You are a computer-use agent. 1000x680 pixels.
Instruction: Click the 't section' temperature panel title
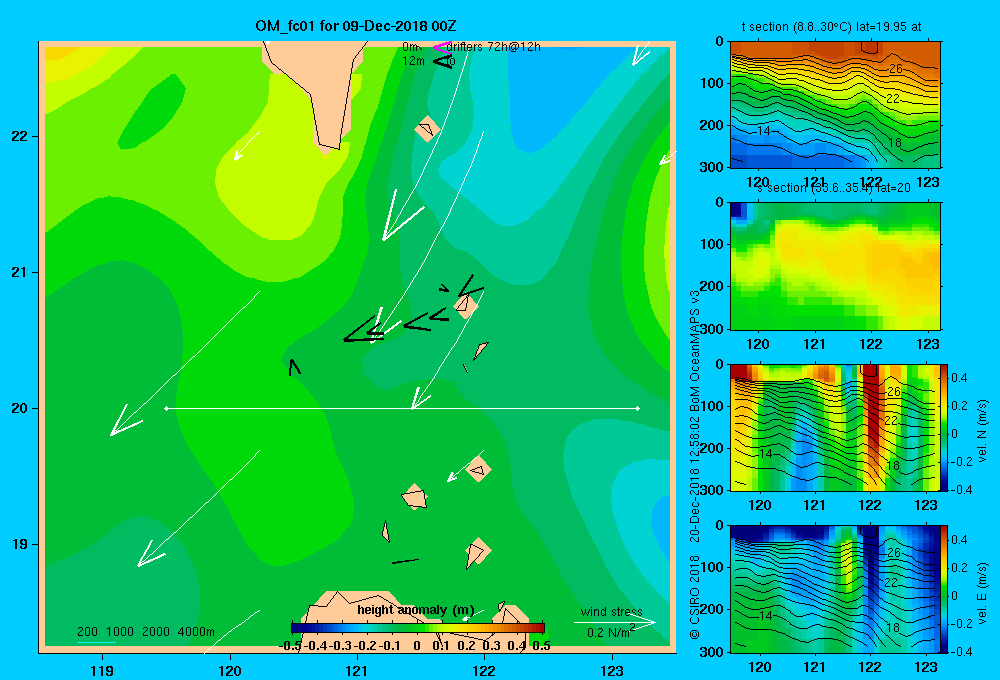(x=831, y=27)
